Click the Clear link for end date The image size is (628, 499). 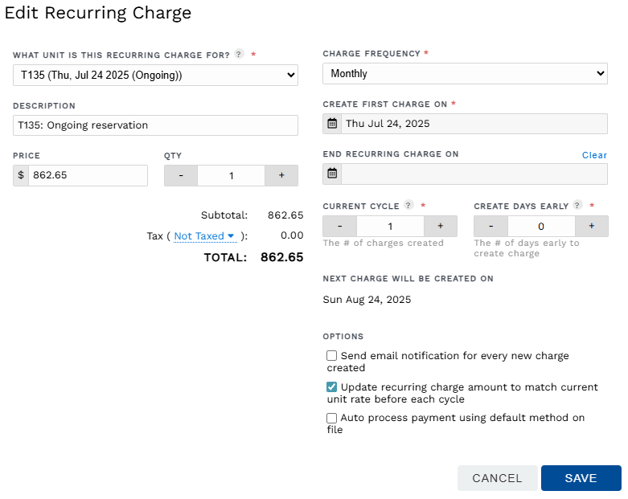coord(594,155)
